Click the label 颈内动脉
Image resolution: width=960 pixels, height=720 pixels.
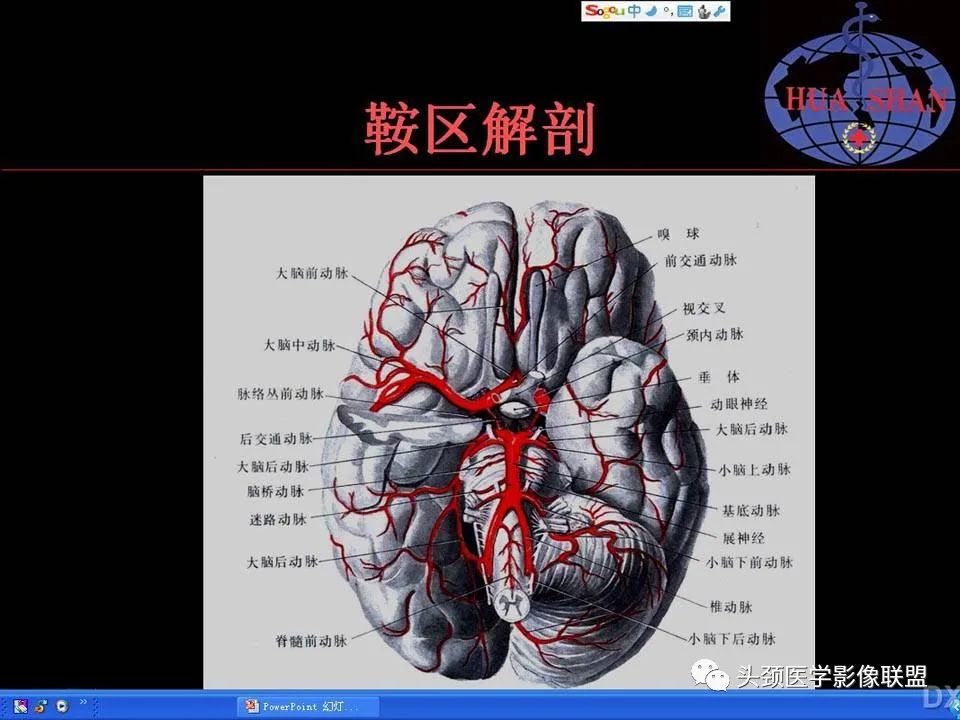714,334
